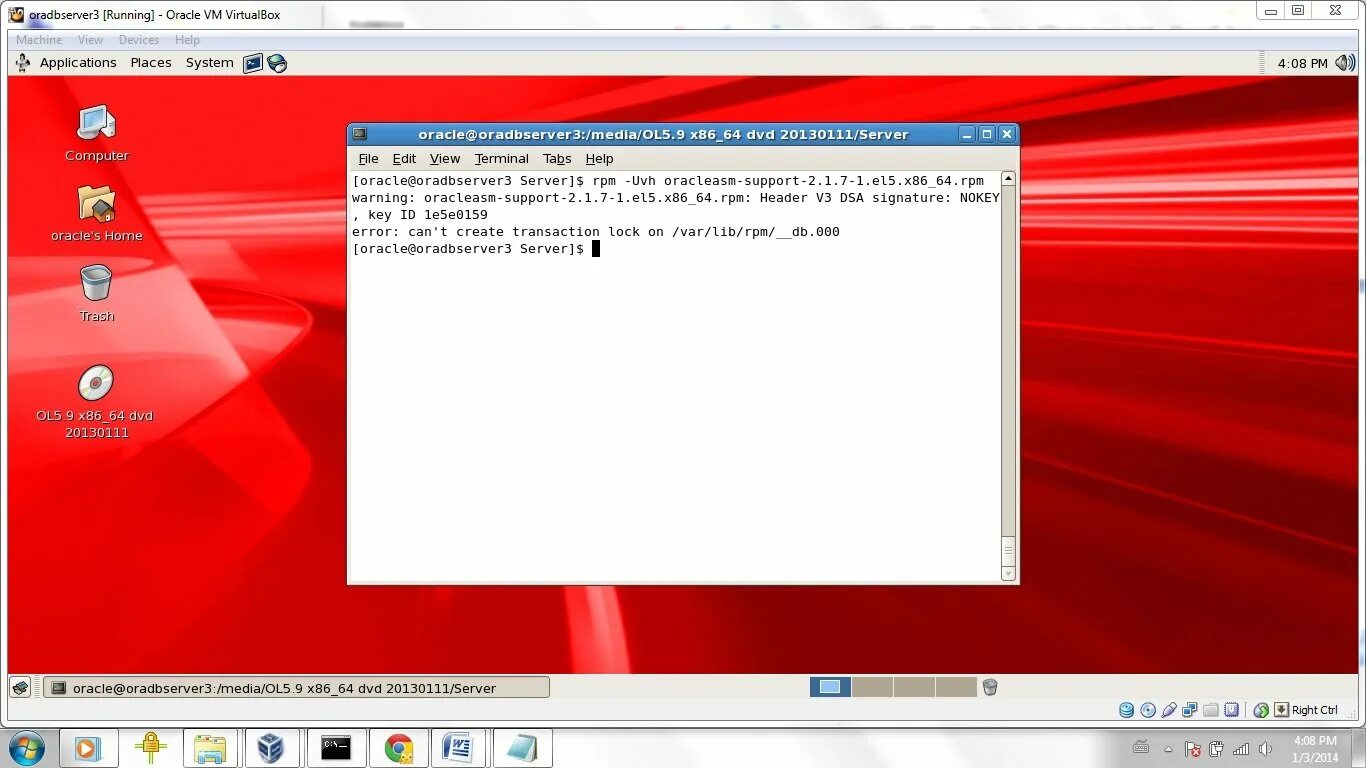Viewport: 1366px width, 768px height.
Task: Click terminal scrollbar up arrow
Action: (1008, 179)
